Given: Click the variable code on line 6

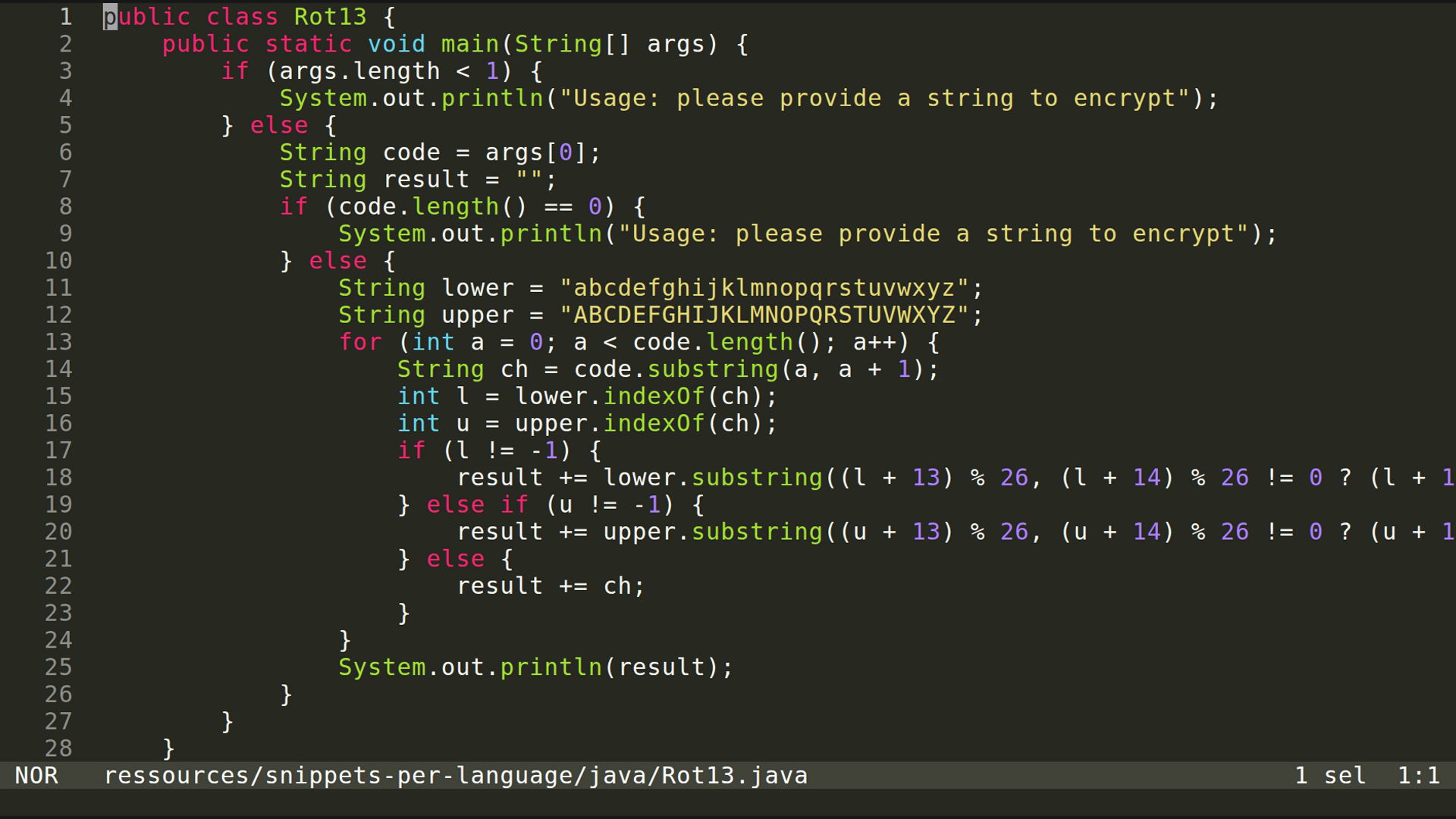Looking at the screenshot, I should pos(410,152).
